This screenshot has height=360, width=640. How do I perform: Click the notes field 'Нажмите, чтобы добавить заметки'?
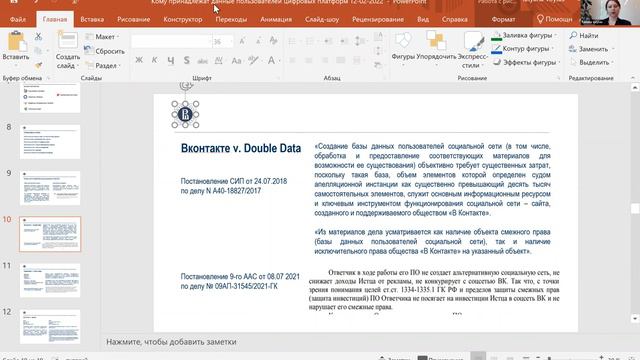[x=171, y=342]
